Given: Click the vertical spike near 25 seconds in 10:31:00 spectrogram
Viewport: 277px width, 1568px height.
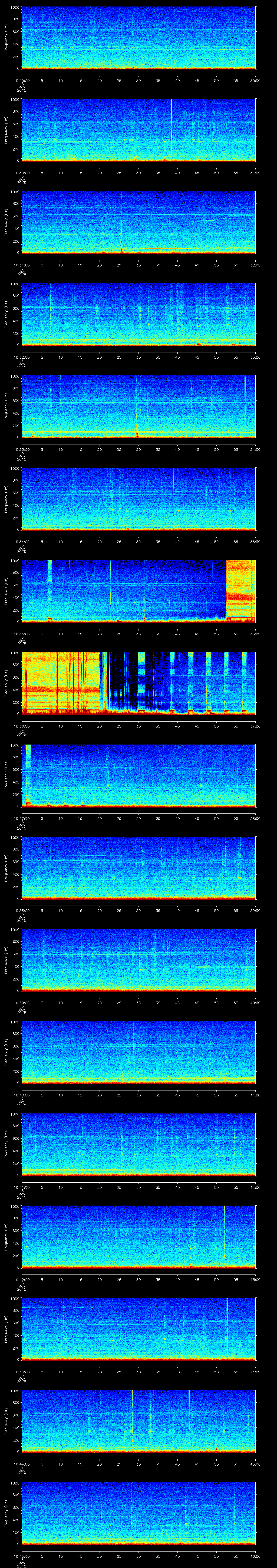Looking at the screenshot, I should (121, 222).
